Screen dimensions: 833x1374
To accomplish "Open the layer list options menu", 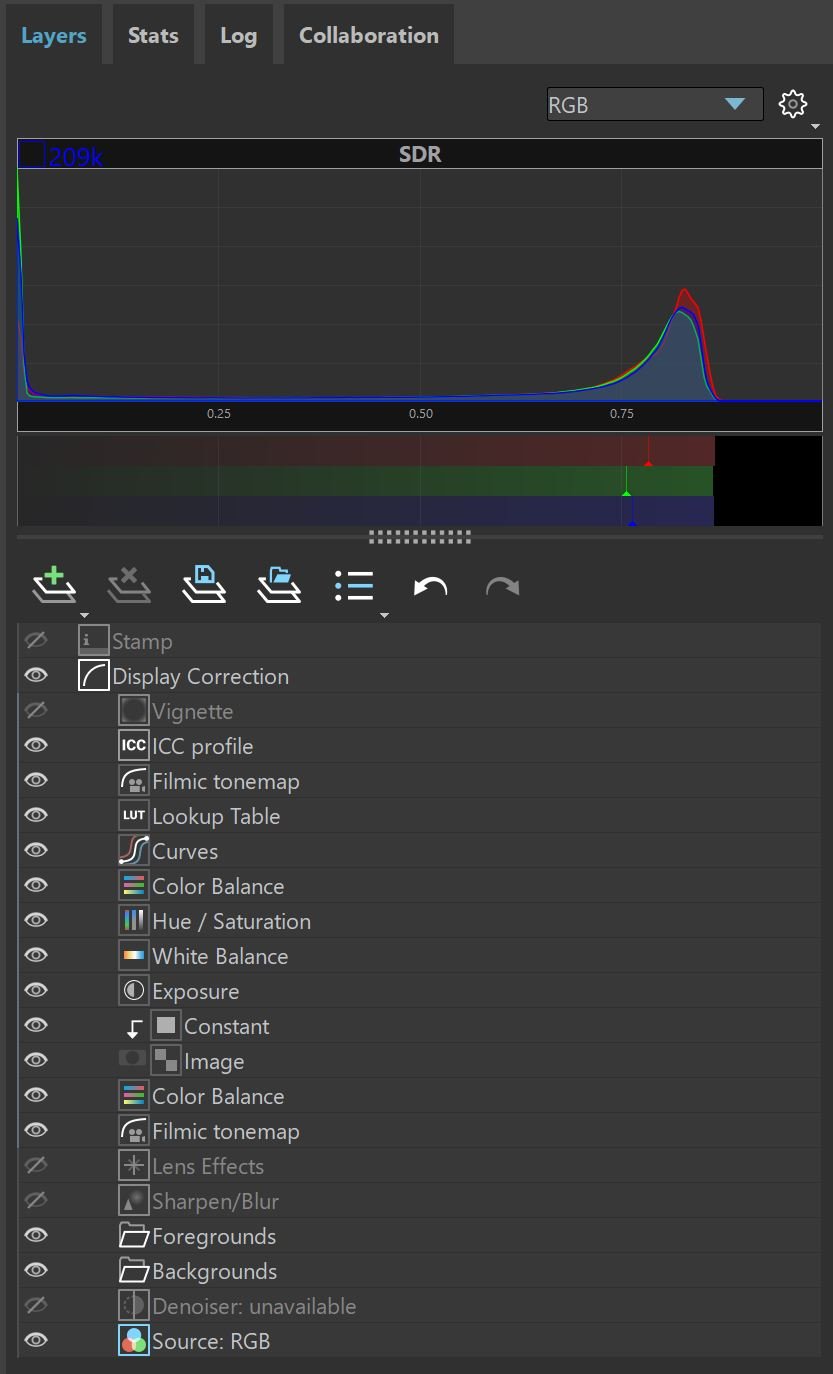I will coord(354,586).
